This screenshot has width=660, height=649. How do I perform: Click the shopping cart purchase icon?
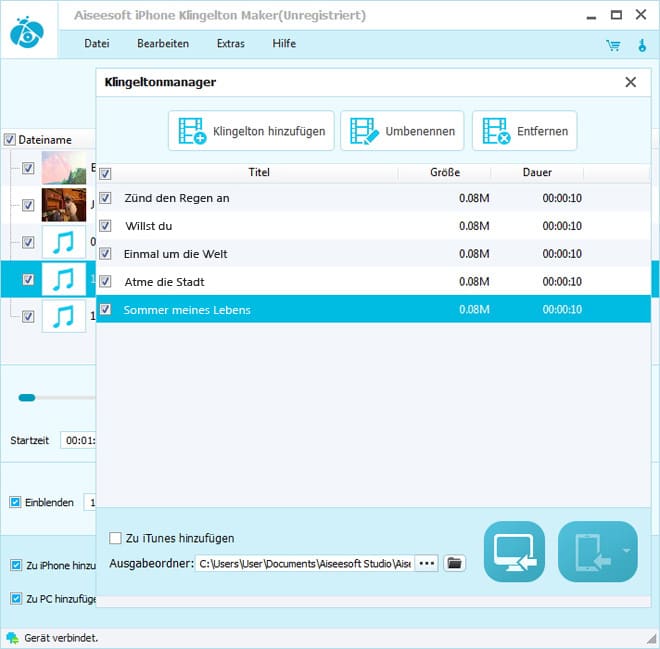(613, 45)
